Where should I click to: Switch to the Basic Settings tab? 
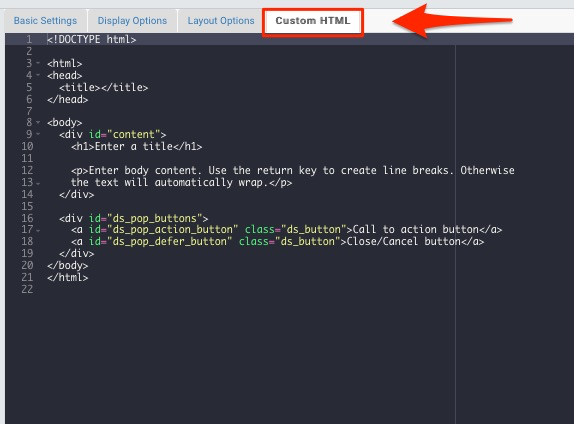[45, 21]
